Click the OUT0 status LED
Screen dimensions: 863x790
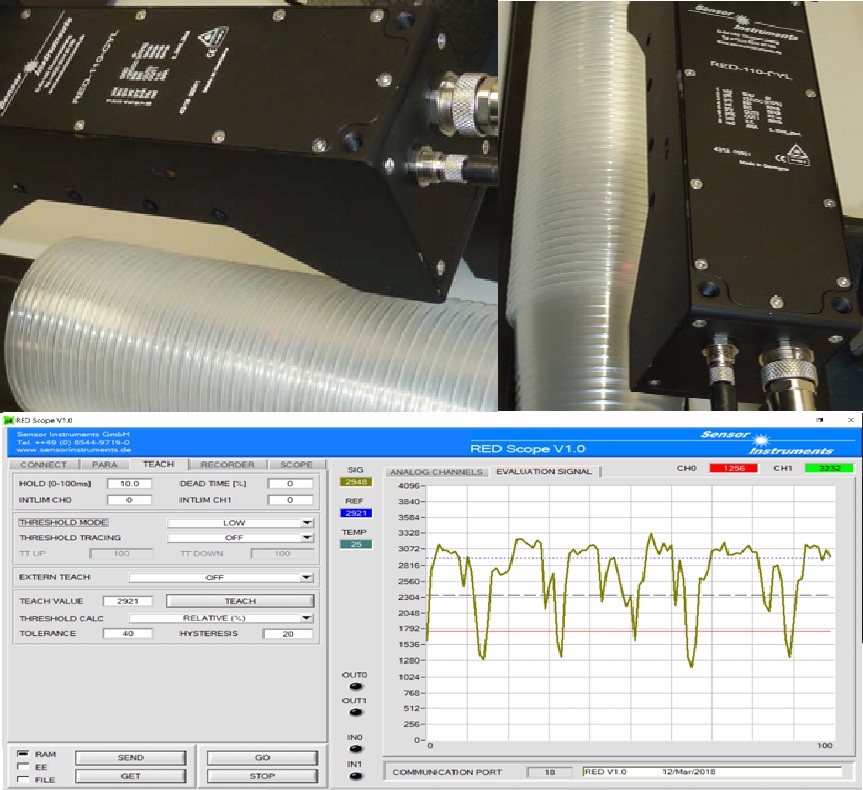click(x=356, y=687)
